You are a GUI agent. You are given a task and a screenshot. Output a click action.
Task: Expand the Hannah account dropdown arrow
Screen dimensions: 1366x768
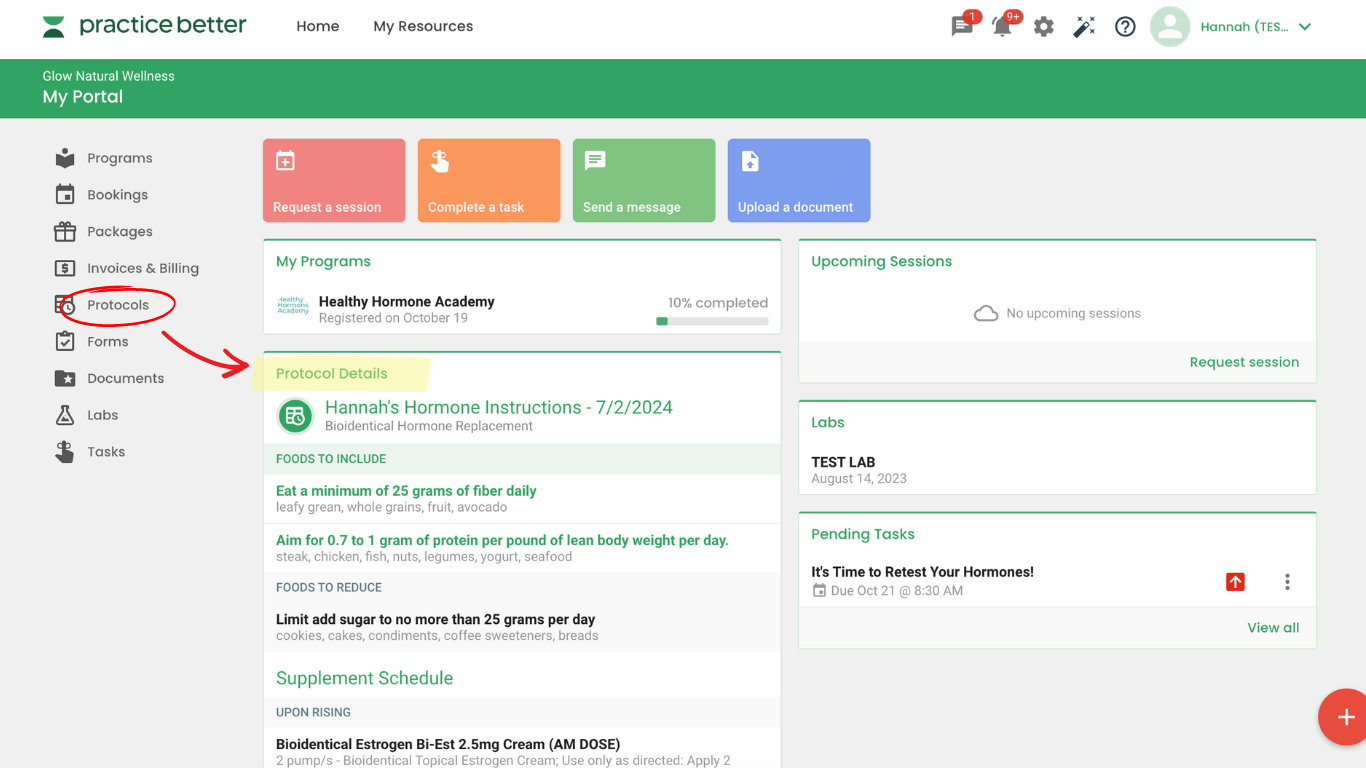(x=1304, y=27)
